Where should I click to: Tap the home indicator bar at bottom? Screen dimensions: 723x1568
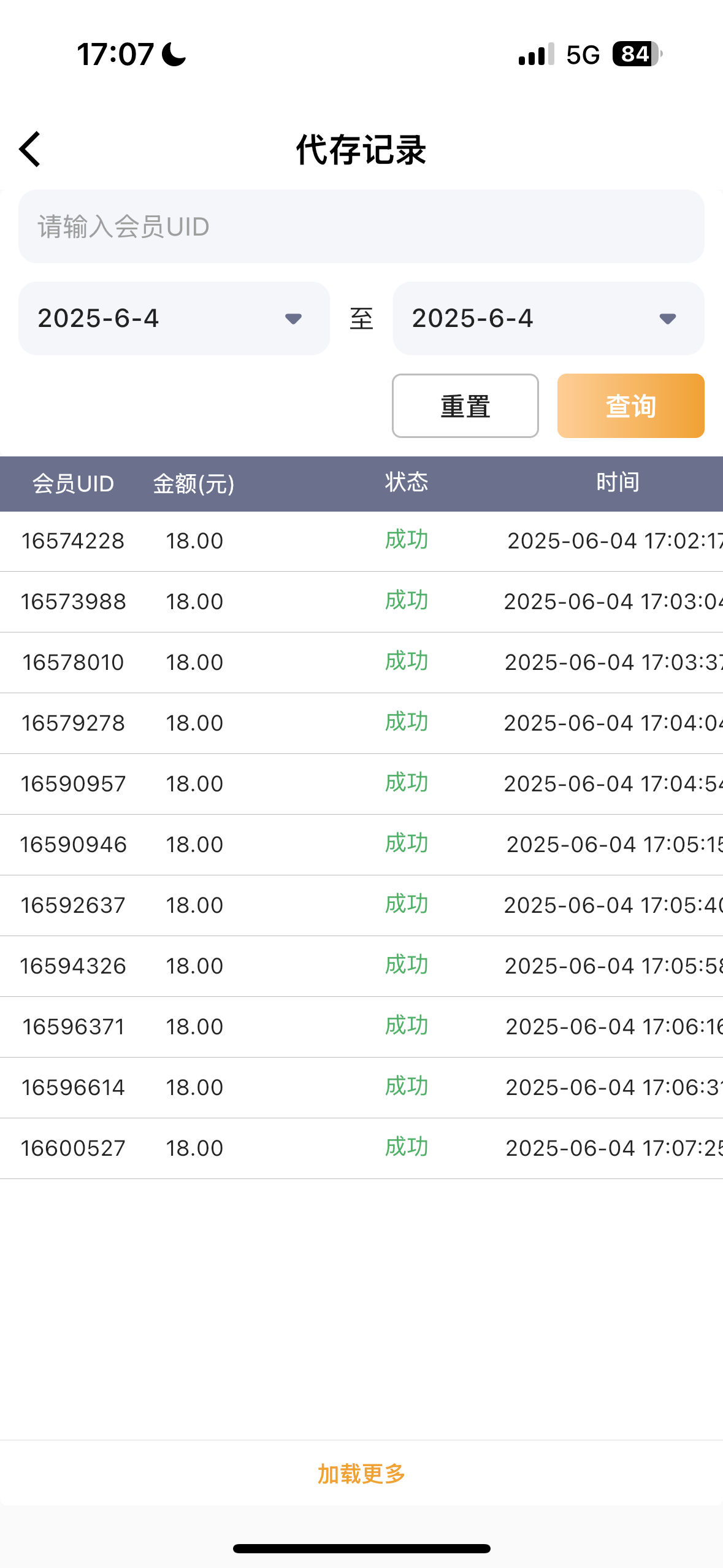pos(361,1548)
